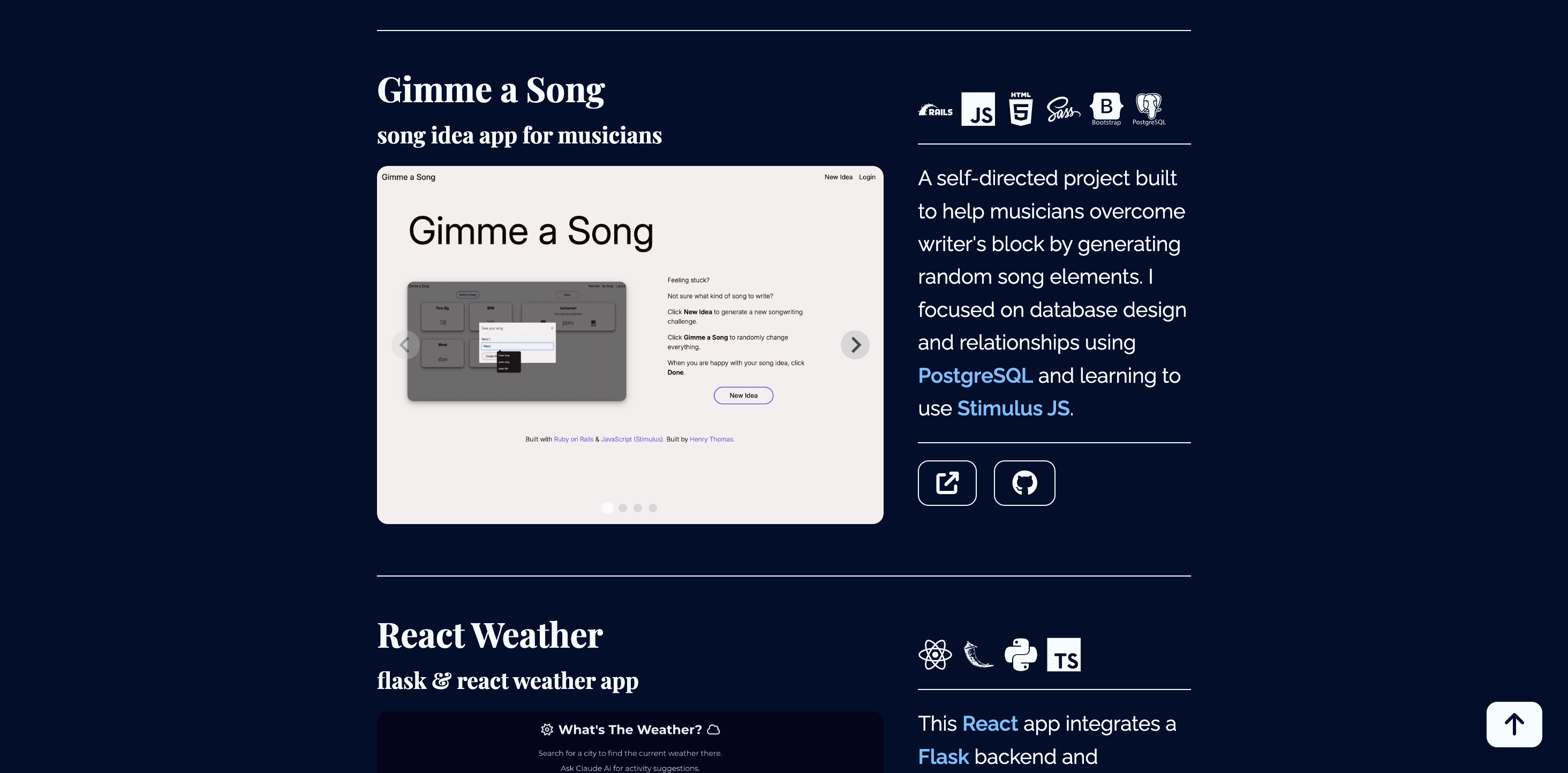Click the Rails logo icon
This screenshot has width=1568, height=773.
(936, 110)
